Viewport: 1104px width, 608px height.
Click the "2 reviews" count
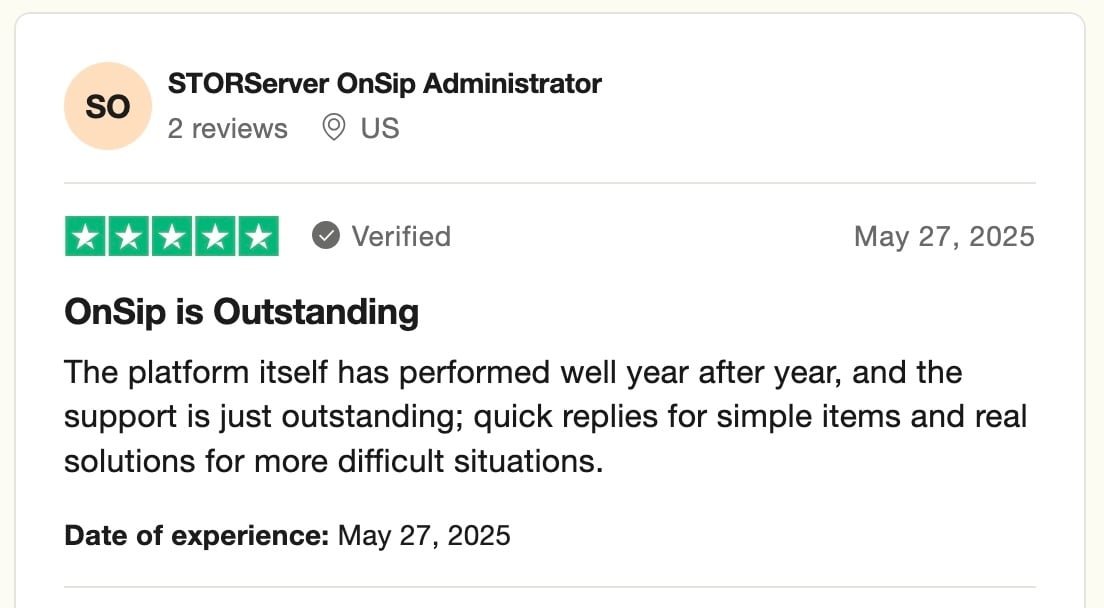pos(227,129)
